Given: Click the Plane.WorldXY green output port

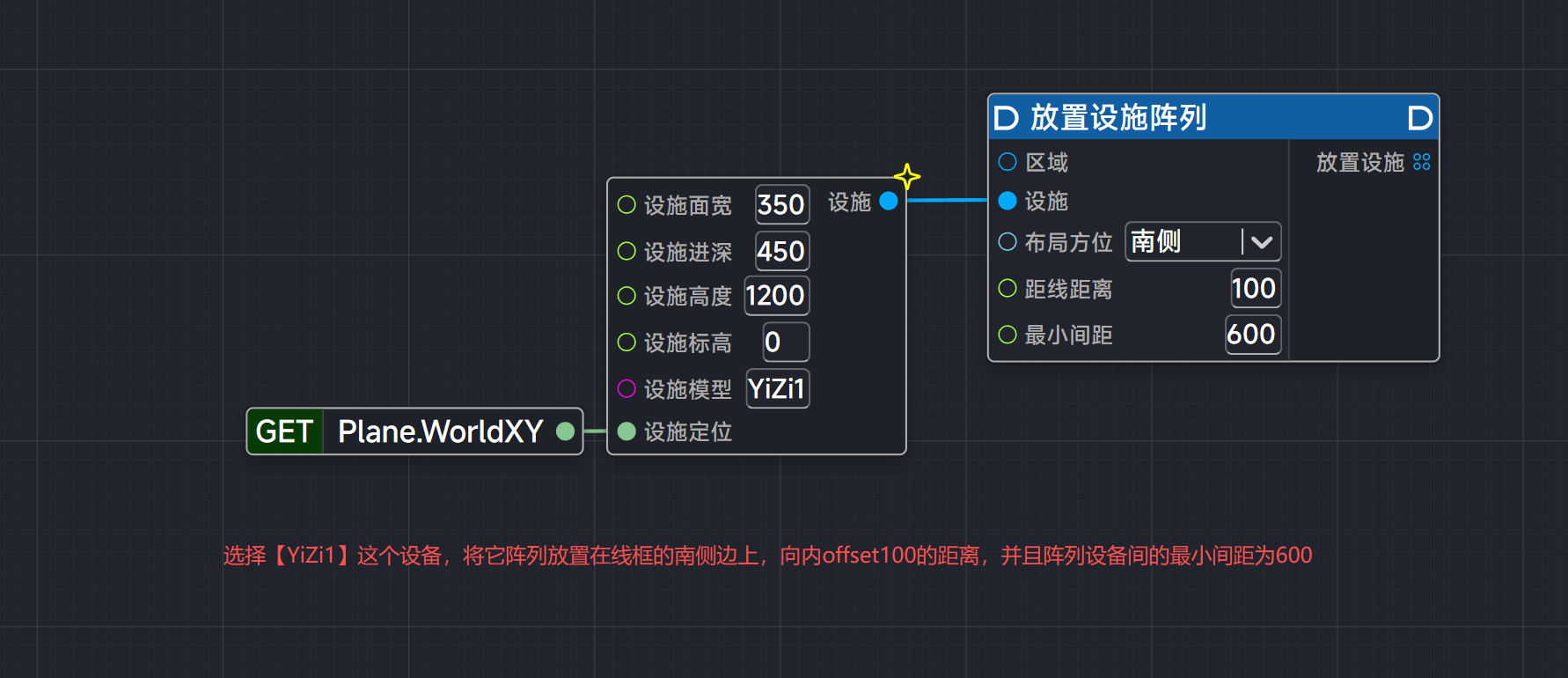Looking at the screenshot, I should pos(566,431).
